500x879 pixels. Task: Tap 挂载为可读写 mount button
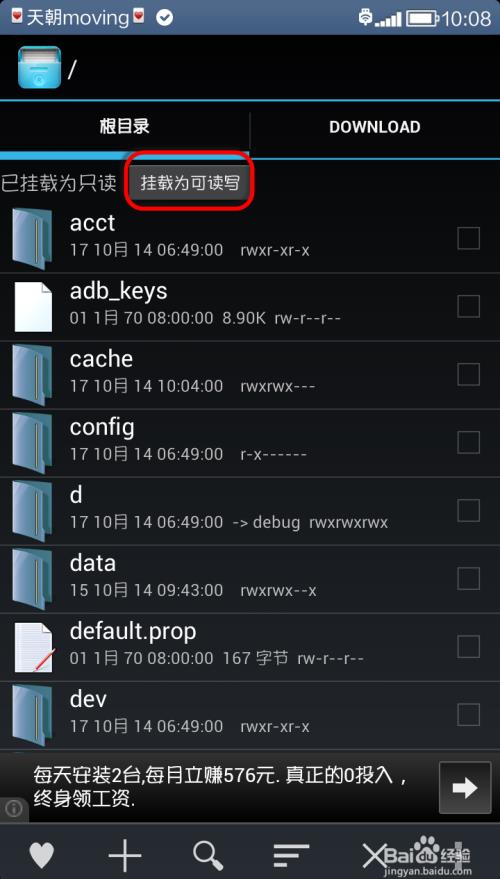[x=190, y=183]
